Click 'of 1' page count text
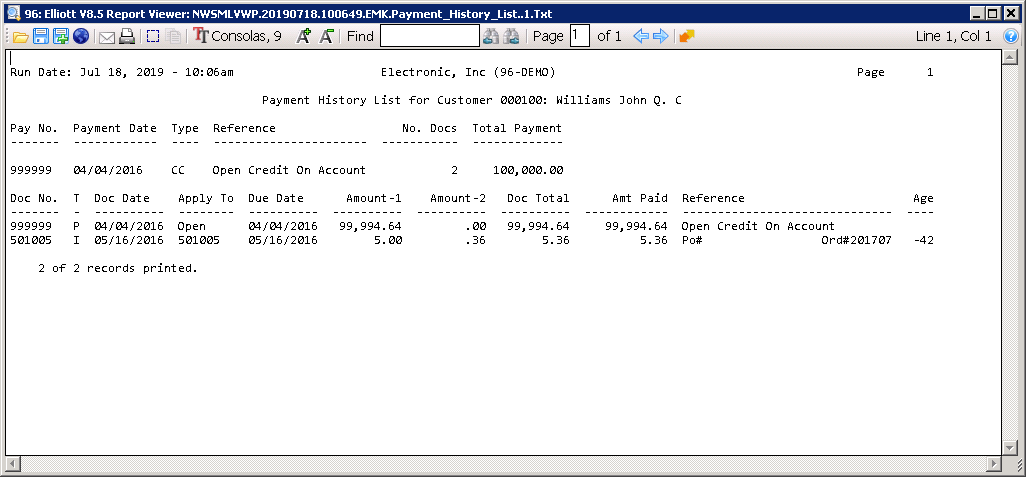1026x477 pixels. [x=609, y=37]
